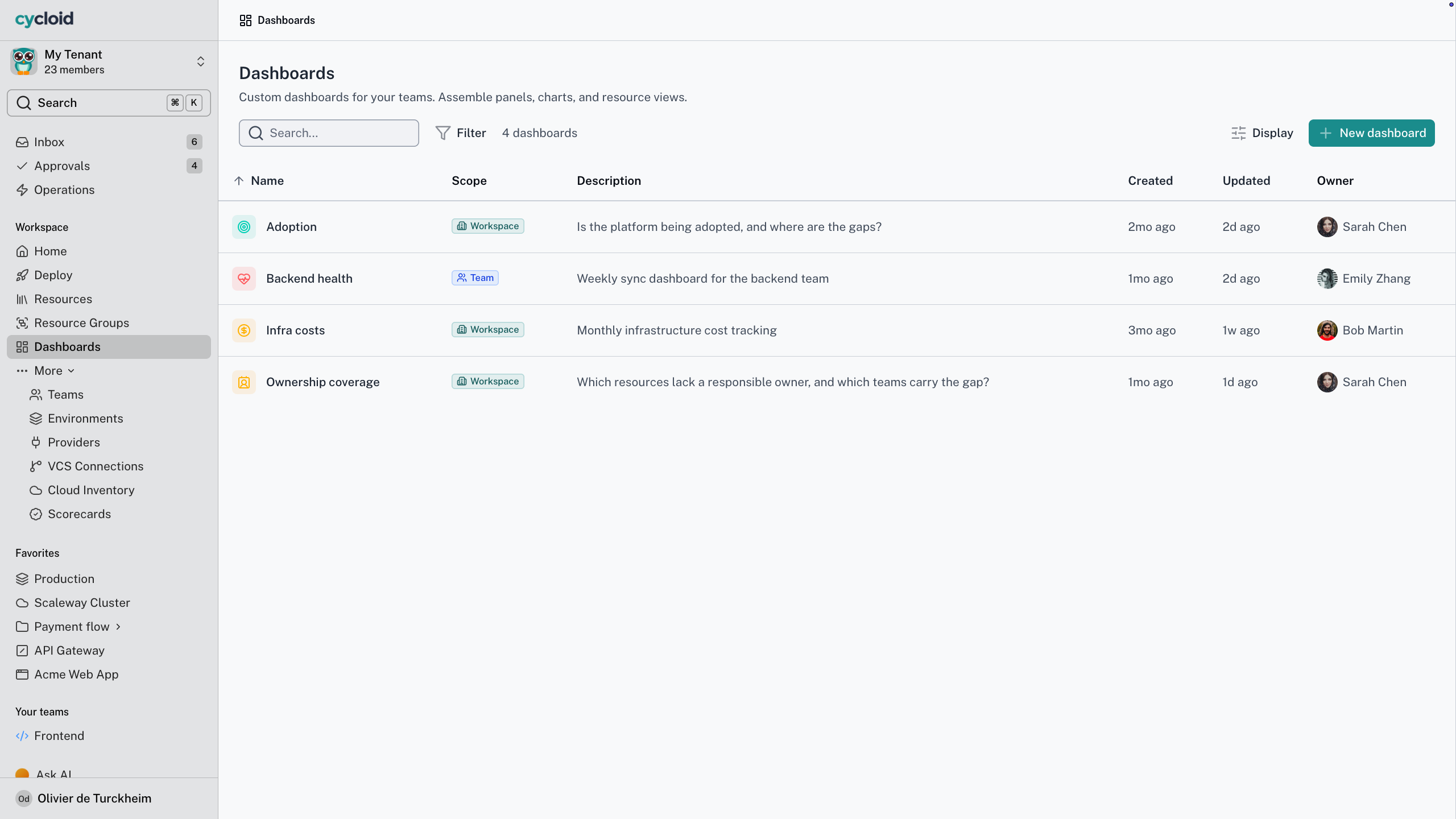Screen dimensions: 1456x819
Task: Open the Adoption dashboard target icon
Action: coord(244,227)
